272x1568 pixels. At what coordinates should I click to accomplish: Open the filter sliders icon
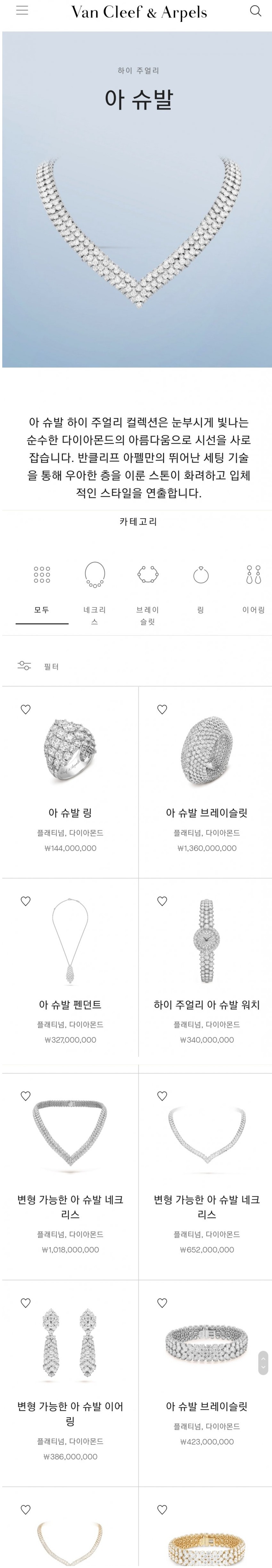pyautogui.click(x=24, y=665)
